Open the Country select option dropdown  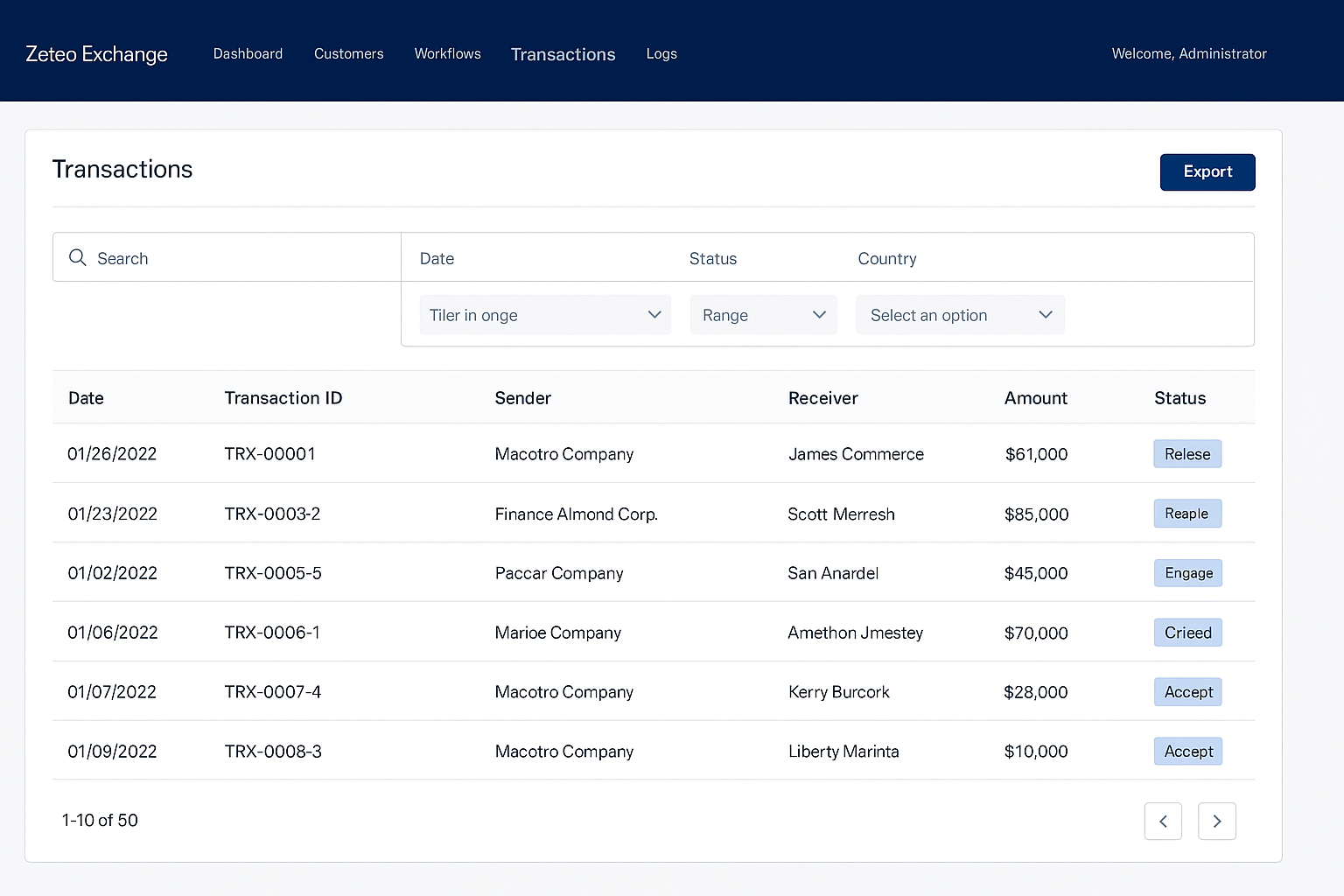pos(960,314)
